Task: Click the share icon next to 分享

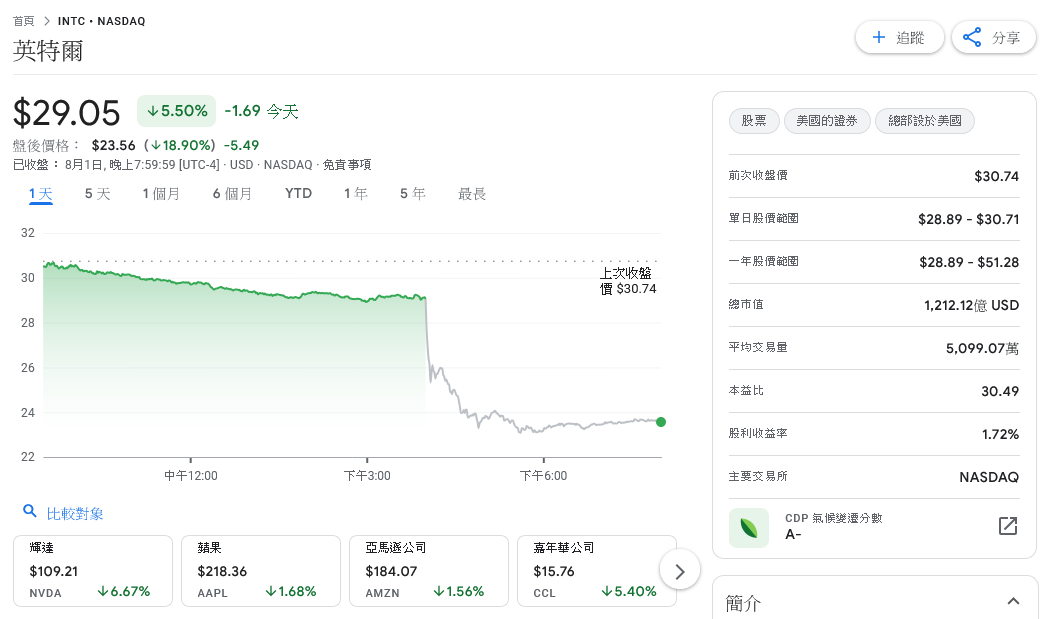Action: 972,38
